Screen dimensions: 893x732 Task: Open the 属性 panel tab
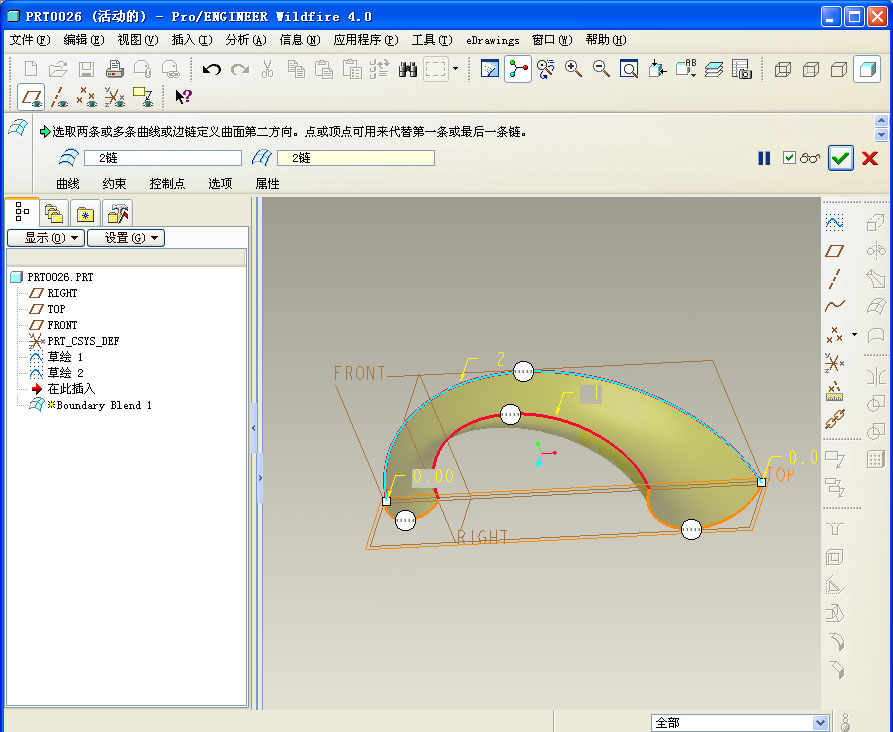click(x=267, y=183)
